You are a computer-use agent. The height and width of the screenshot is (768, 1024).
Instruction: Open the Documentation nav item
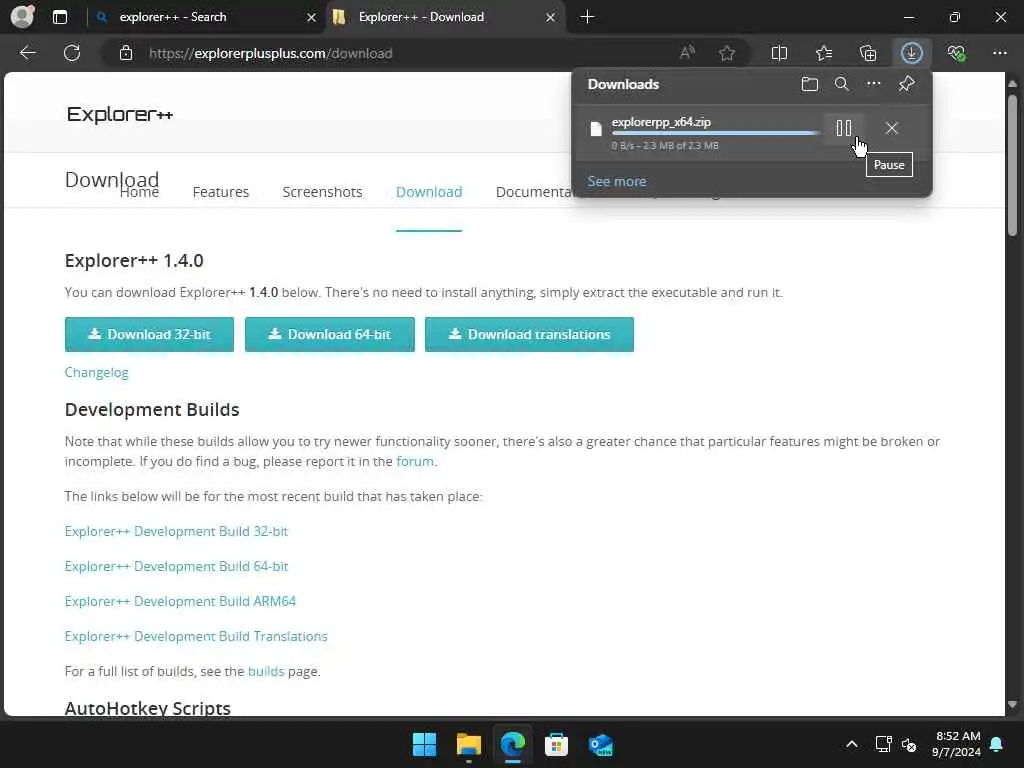coord(534,192)
